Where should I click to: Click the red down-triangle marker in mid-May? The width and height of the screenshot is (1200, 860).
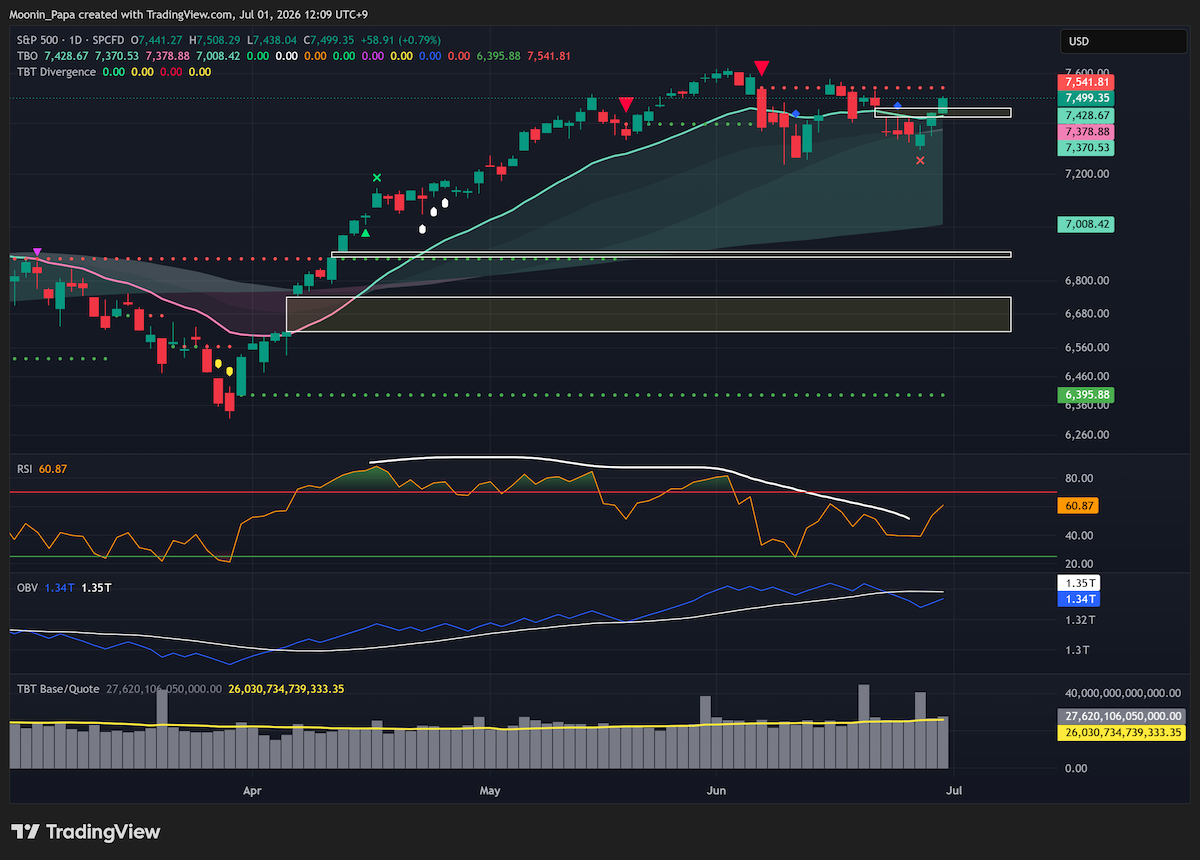click(x=626, y=104)
